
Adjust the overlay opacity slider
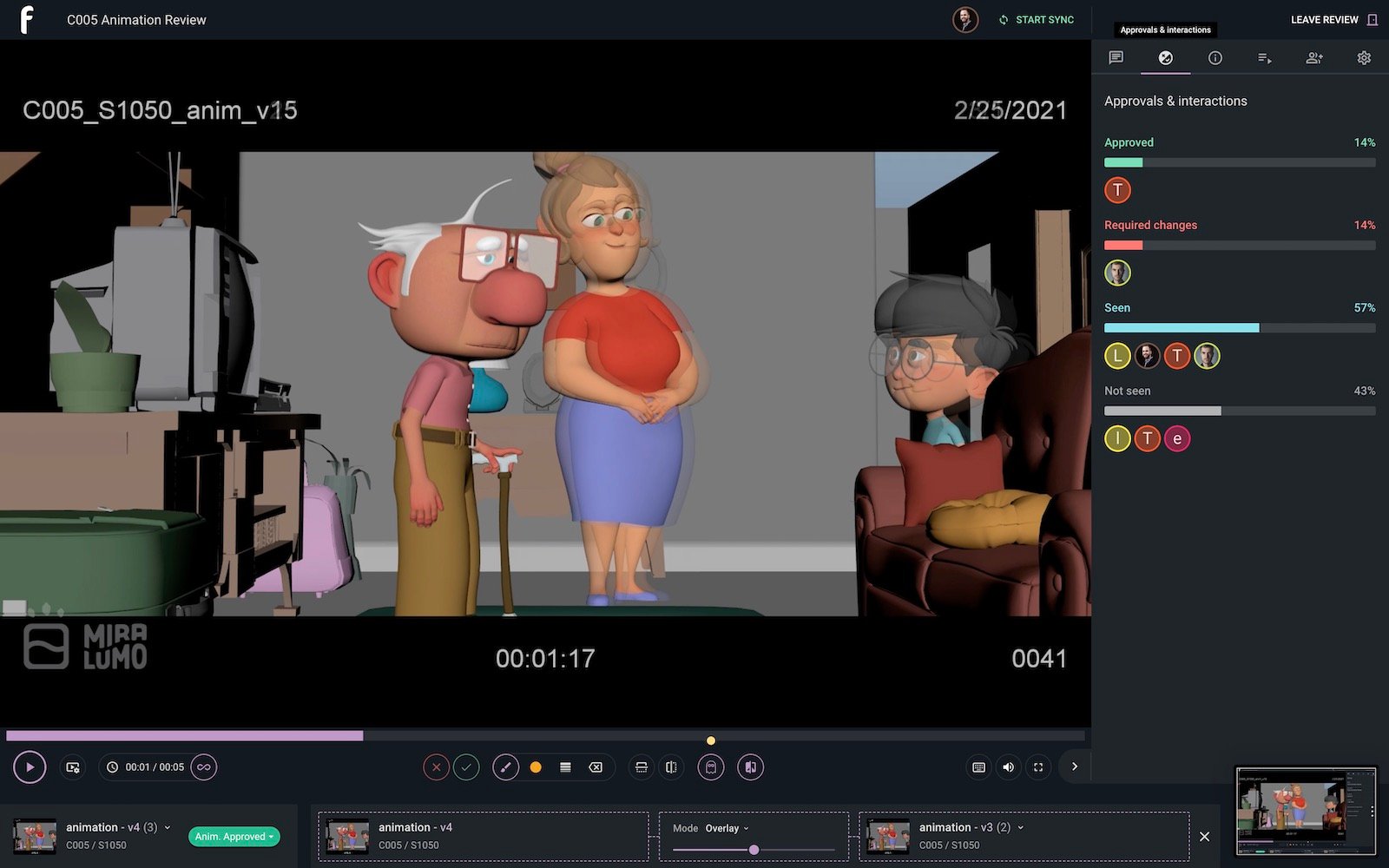pyautogui.click(x=754, y=850)
